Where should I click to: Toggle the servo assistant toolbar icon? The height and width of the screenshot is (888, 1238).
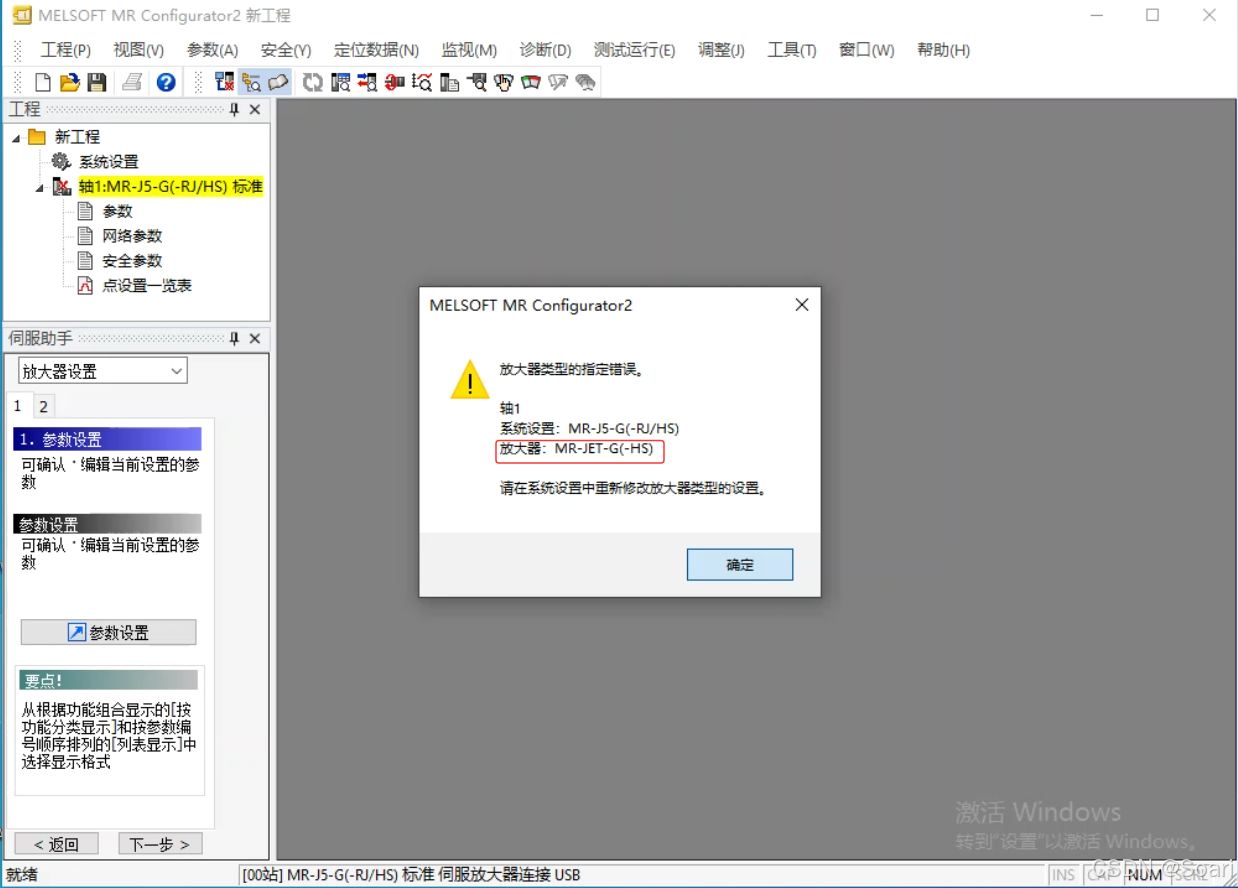278,82
